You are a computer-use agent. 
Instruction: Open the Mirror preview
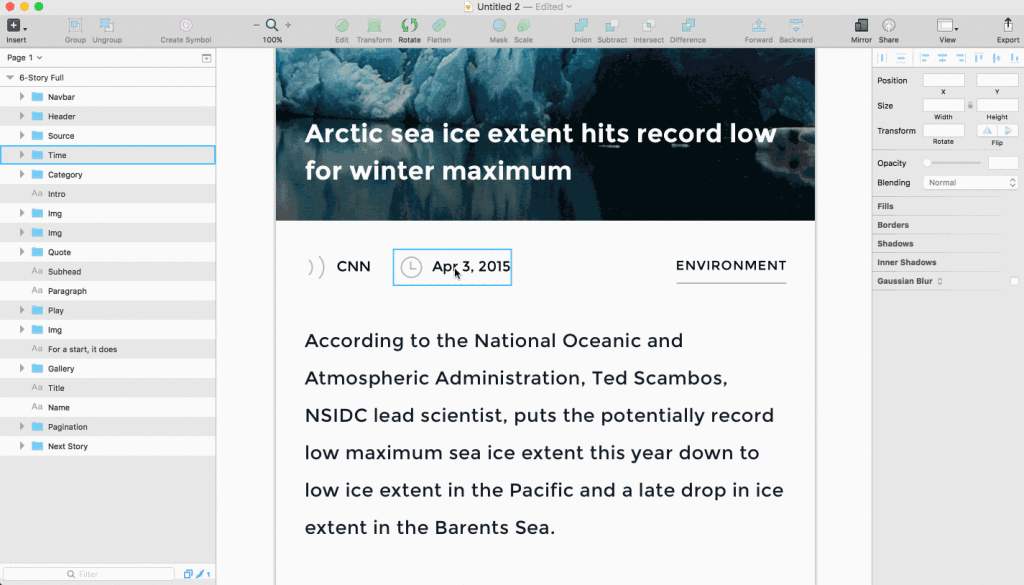coord(861,25)
